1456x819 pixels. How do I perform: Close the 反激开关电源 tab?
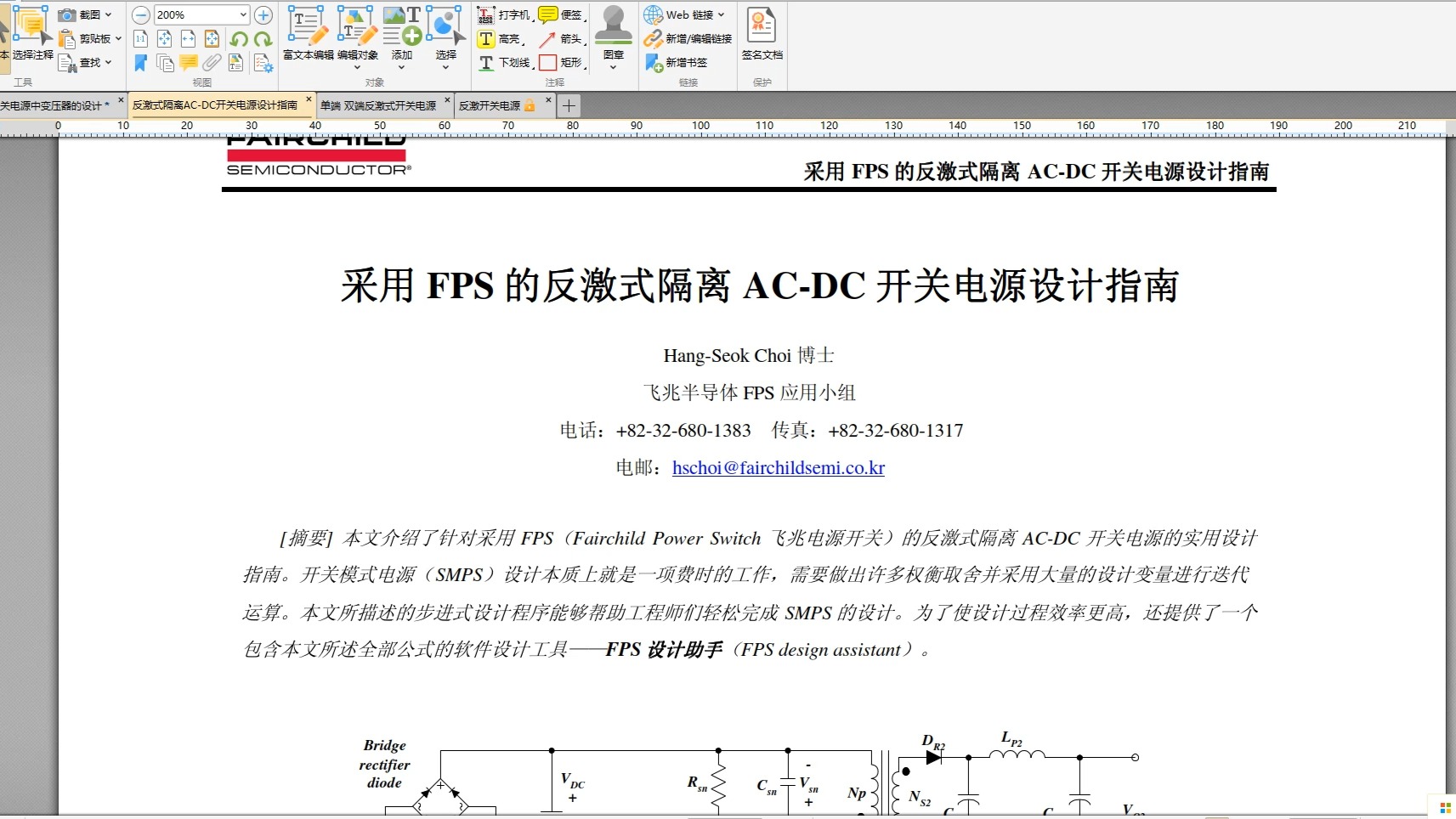tap(548, 100)
